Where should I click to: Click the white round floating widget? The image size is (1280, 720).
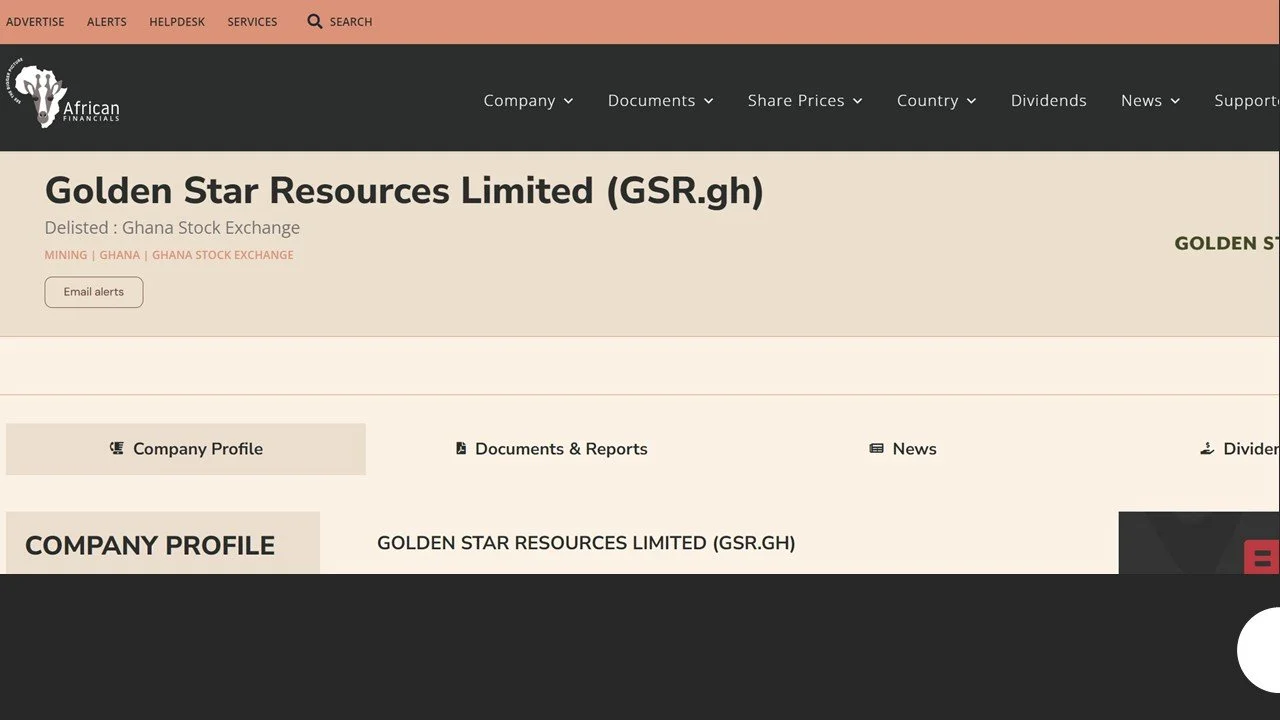coord(1259,650)
